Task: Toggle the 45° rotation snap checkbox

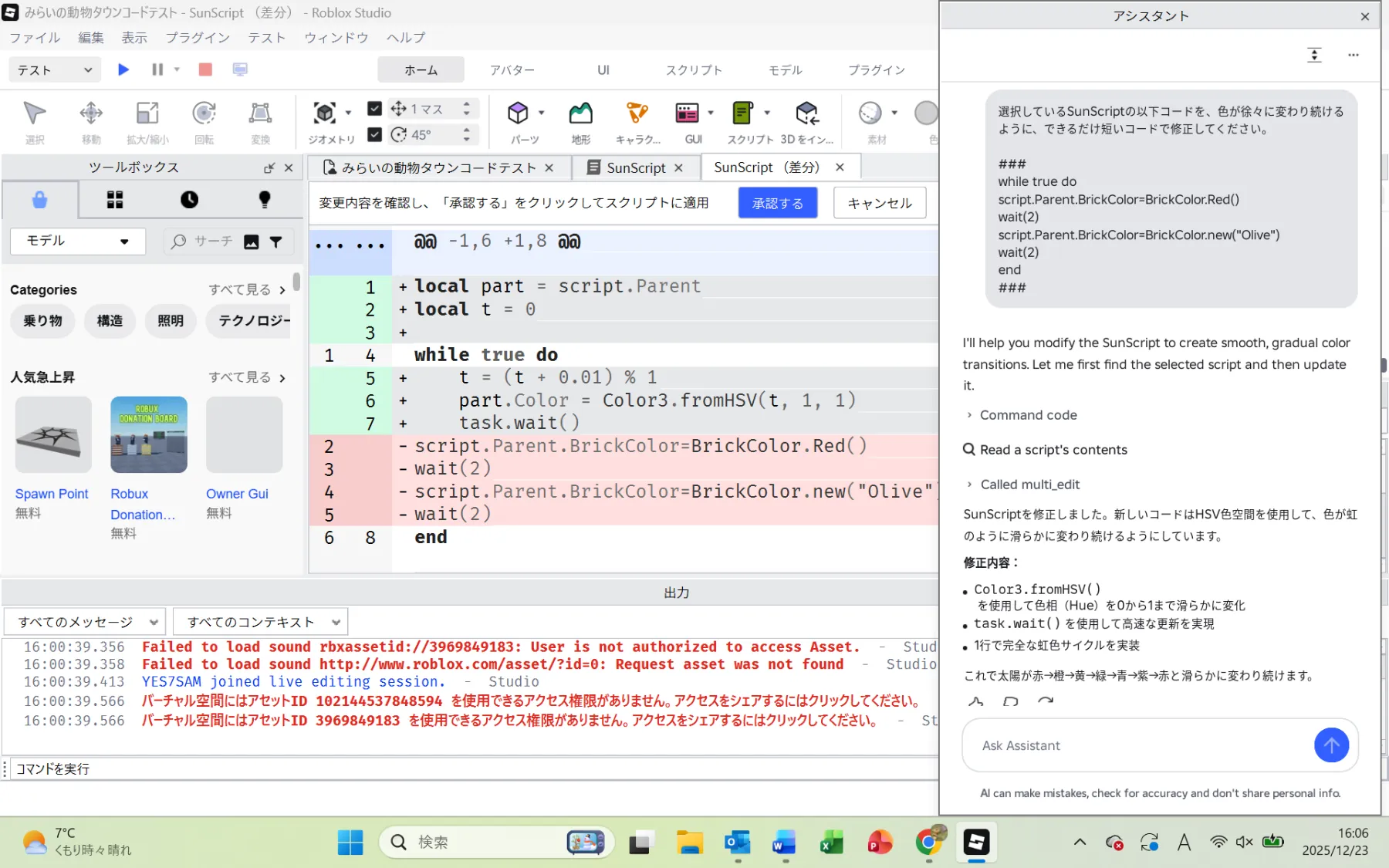Action: (x=374, y=134)
